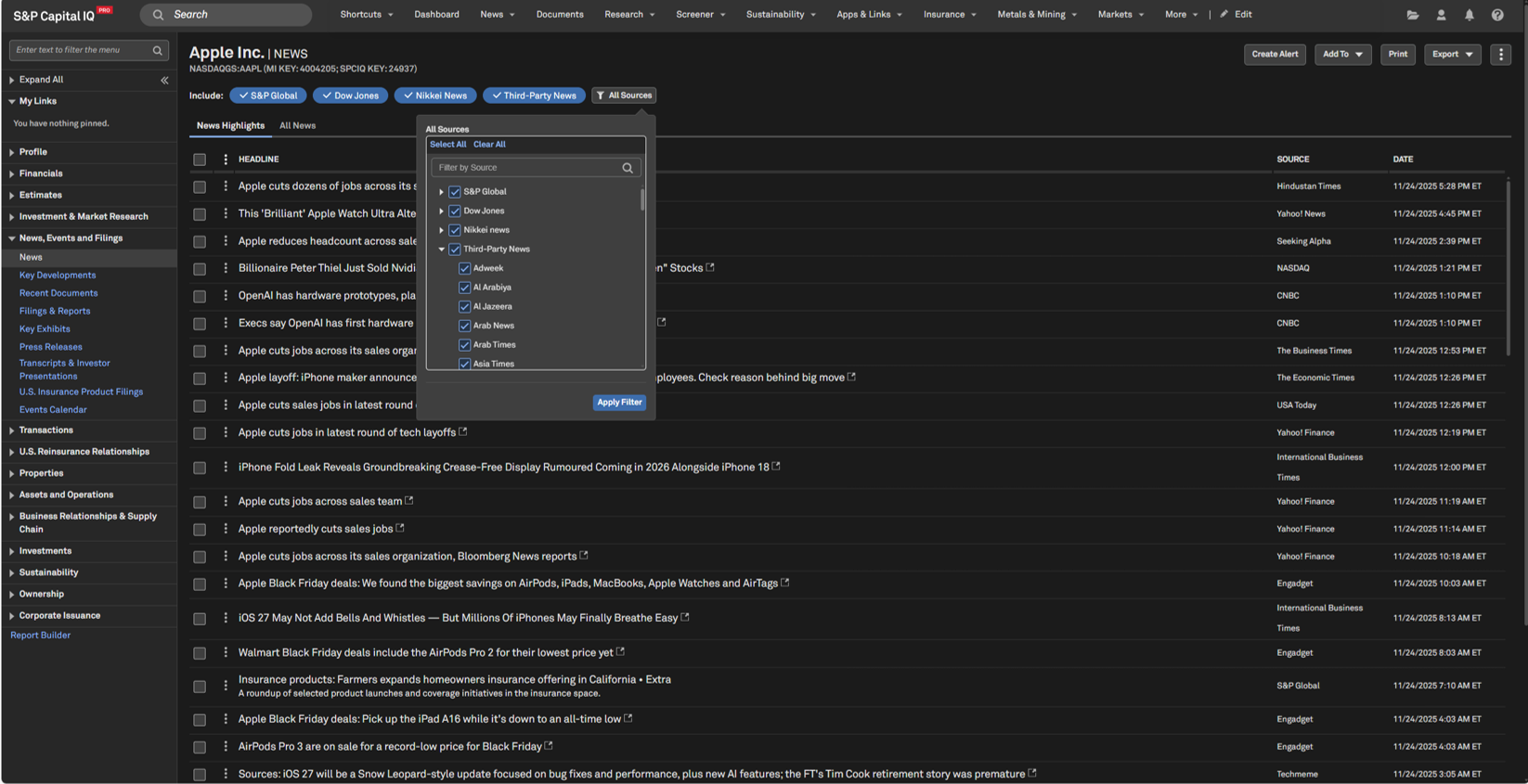Image resolution: width=1528 pixels, height=784 pixels.
Task: Collapse the left sidebar with double chevron
Action: pyautogui.click(x=164, y=81)
